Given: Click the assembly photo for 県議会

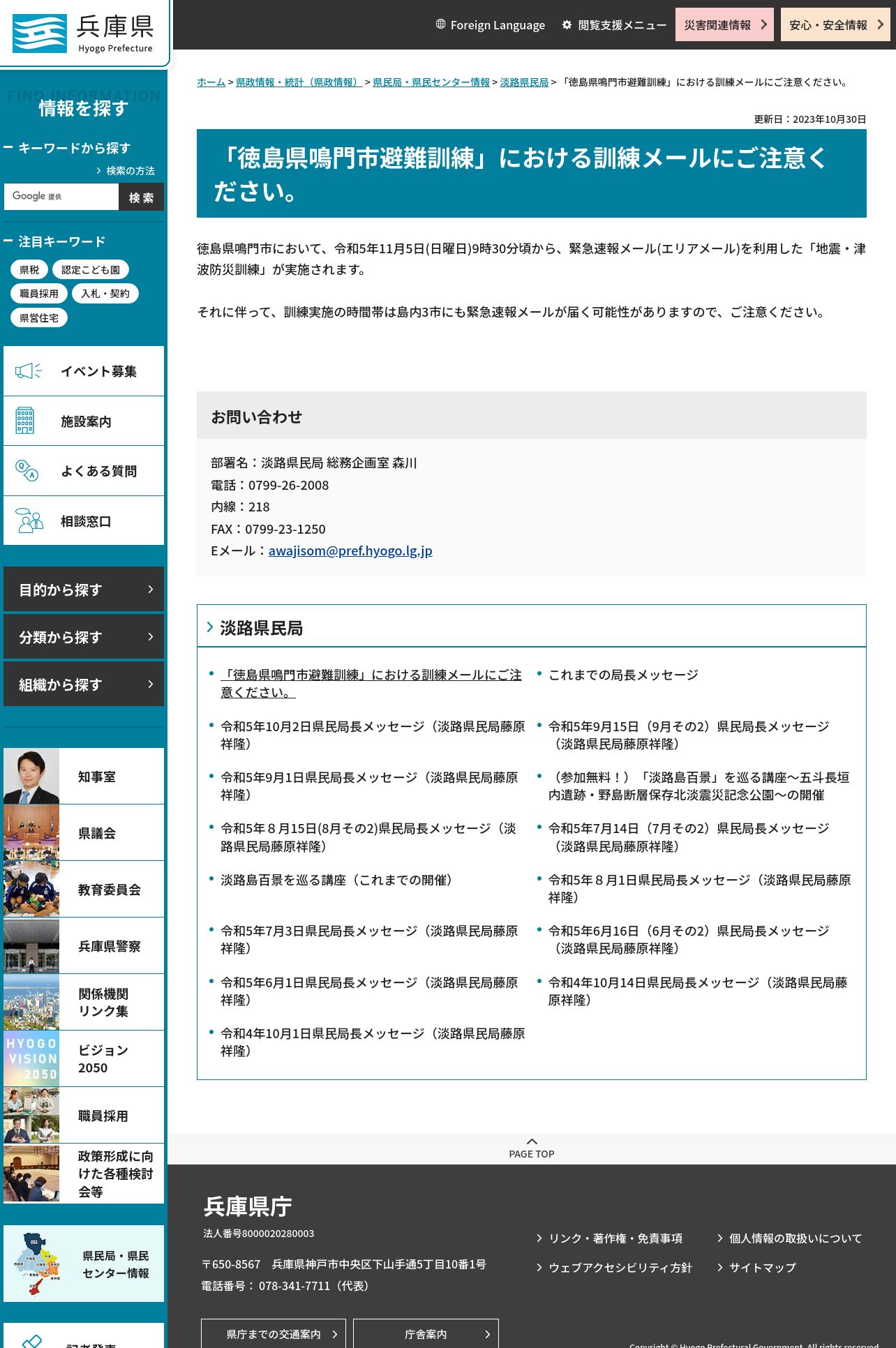Looking at the screenshot, I should (x=31, y=833).
